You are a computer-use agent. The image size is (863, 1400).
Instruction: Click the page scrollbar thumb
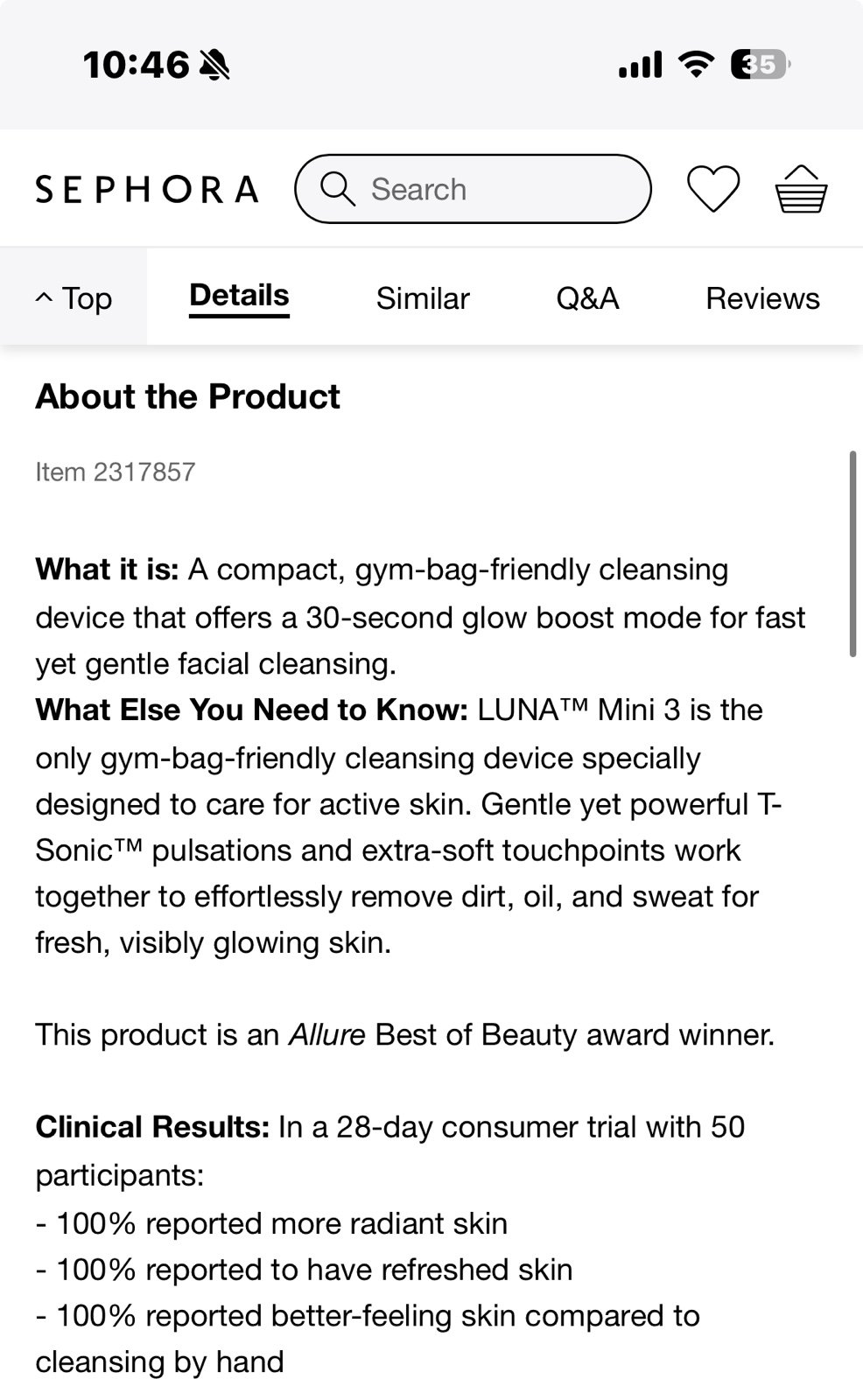tap(852, 554)
